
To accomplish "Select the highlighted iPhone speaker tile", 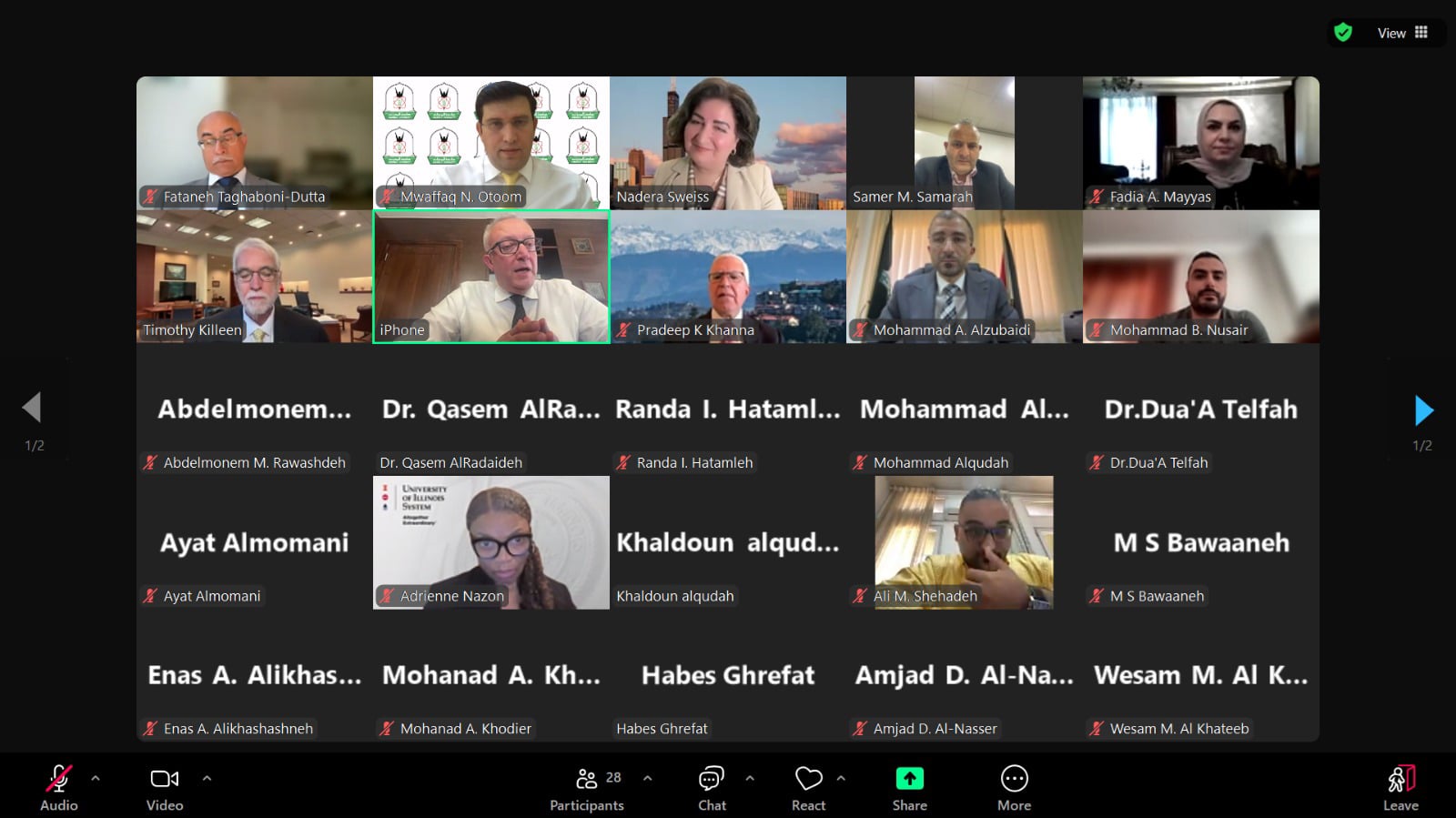I will pos(491,277).
